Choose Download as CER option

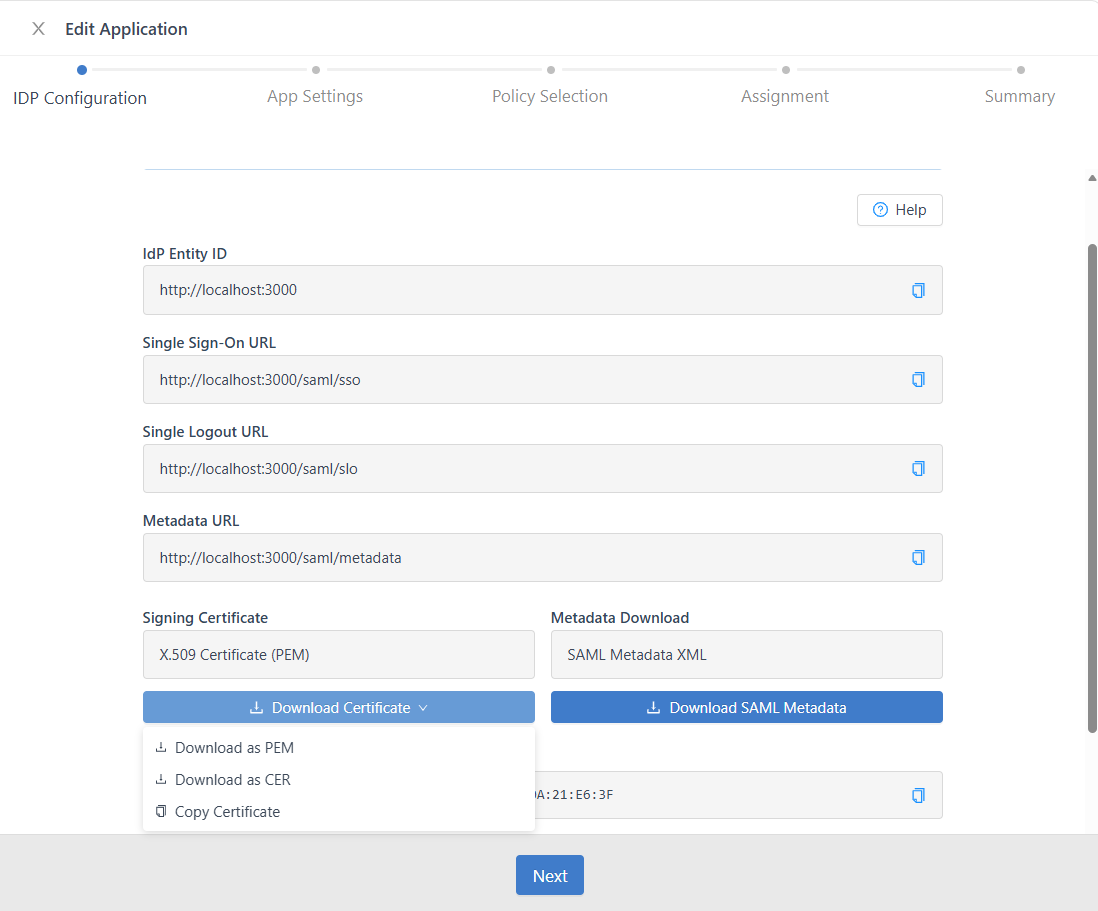[339, 780]
